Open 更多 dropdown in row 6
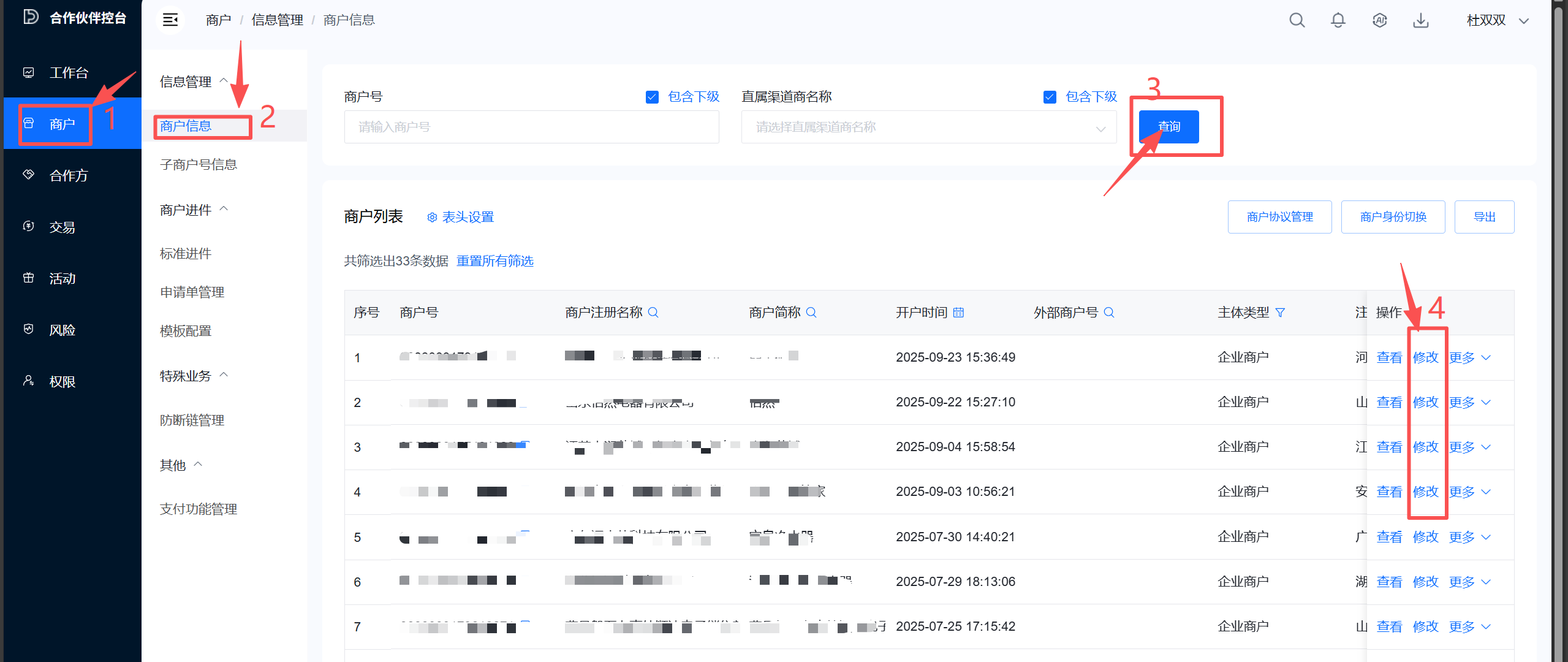The image size is (1568, 662). (x=1469, y=582)
